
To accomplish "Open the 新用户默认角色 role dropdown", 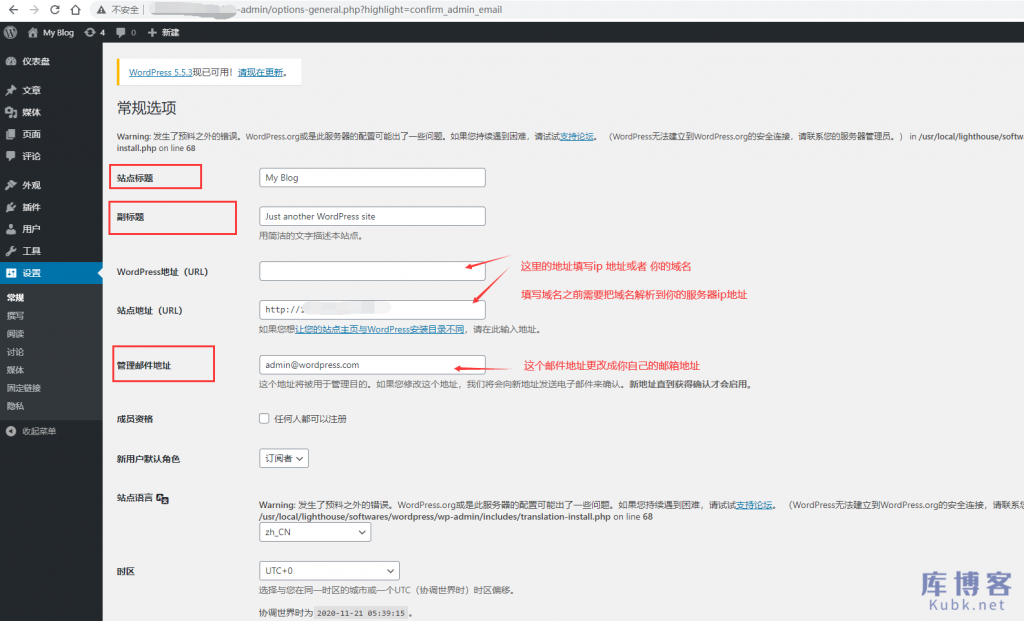I will (283, 457).
